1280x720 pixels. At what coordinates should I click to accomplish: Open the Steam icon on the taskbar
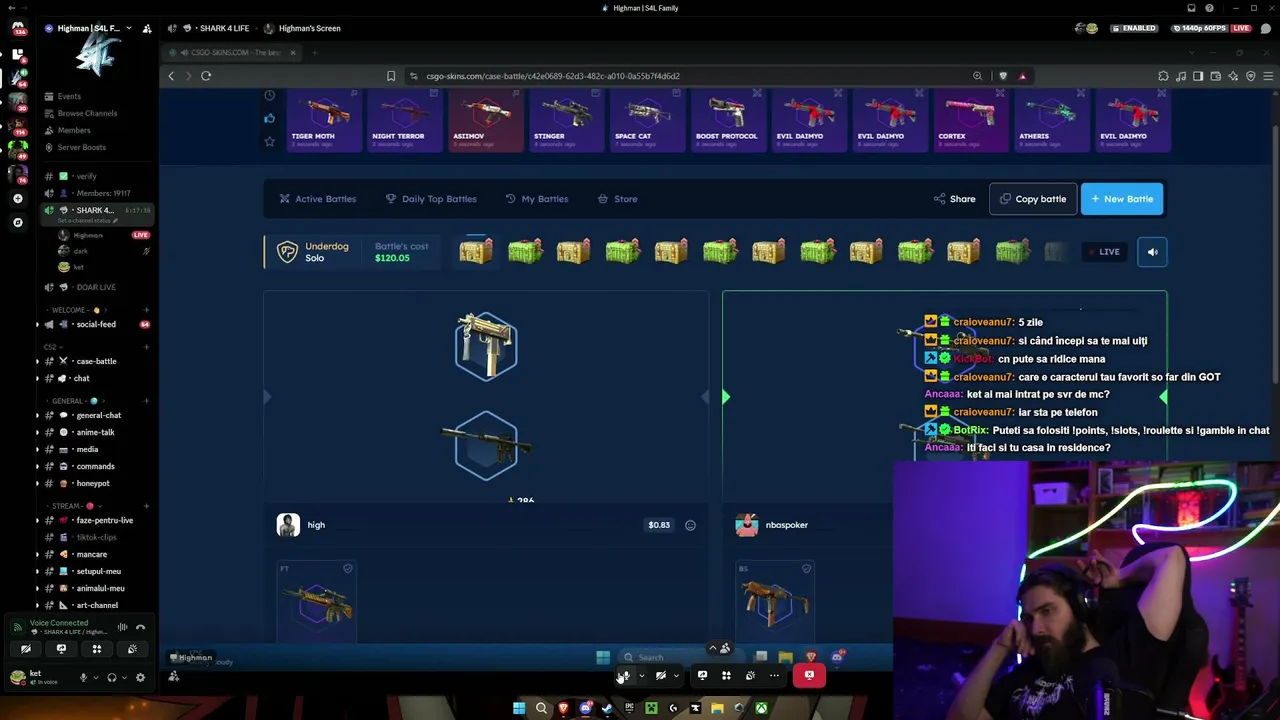pos(607,709)
